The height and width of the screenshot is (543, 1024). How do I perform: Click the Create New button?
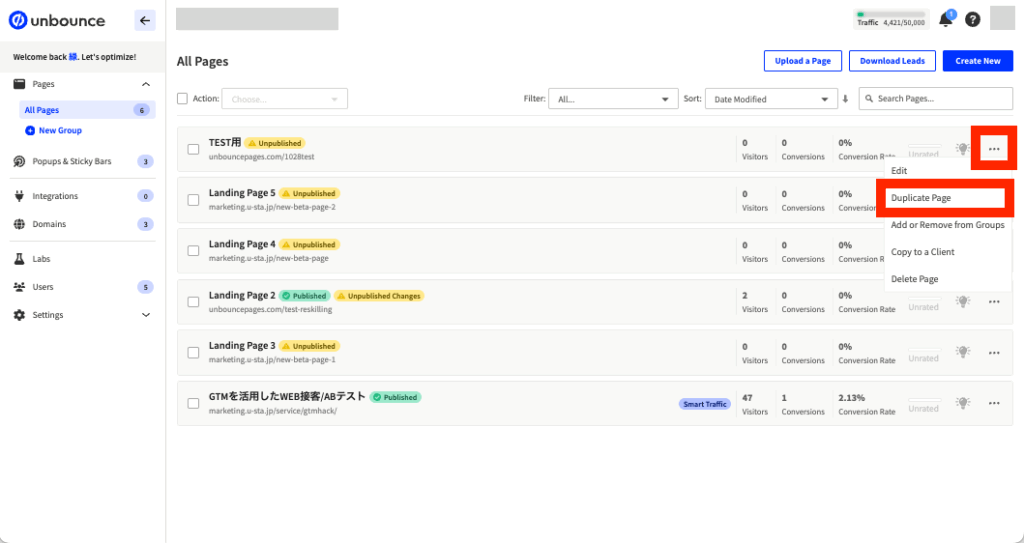[x=977, y=61]
